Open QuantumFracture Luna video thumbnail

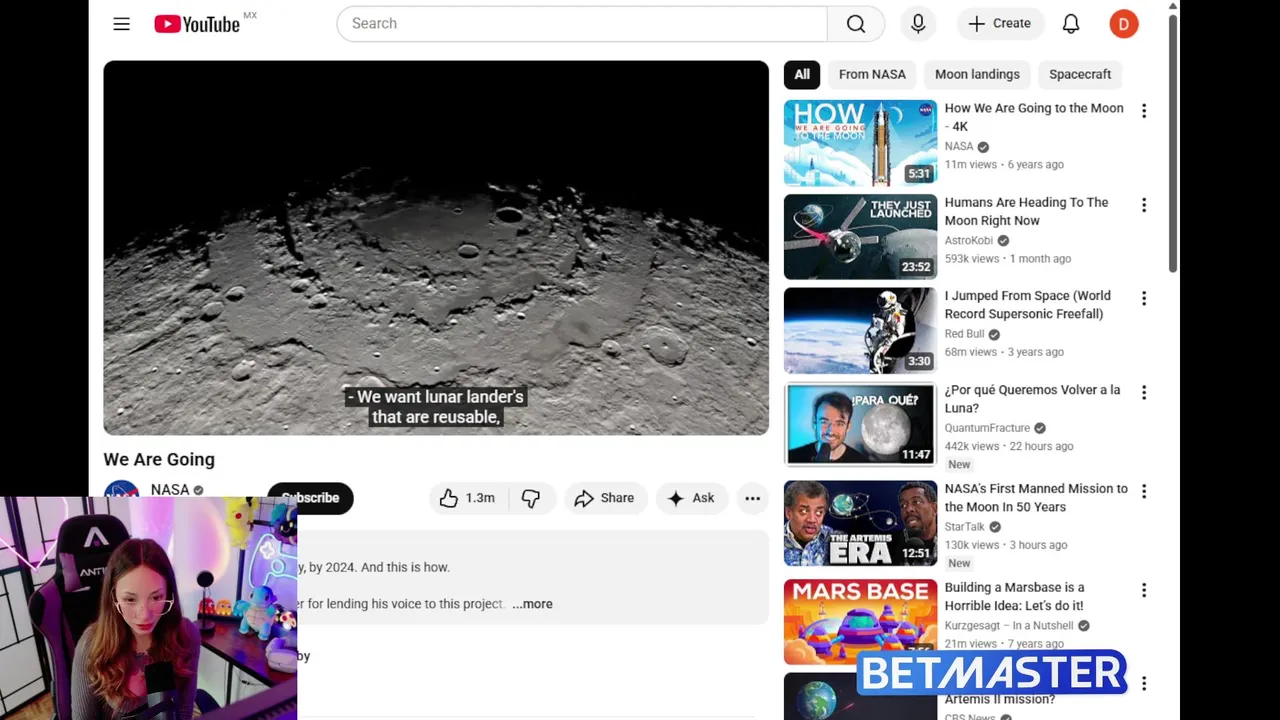pyautogui.click(x=860, y=424)
